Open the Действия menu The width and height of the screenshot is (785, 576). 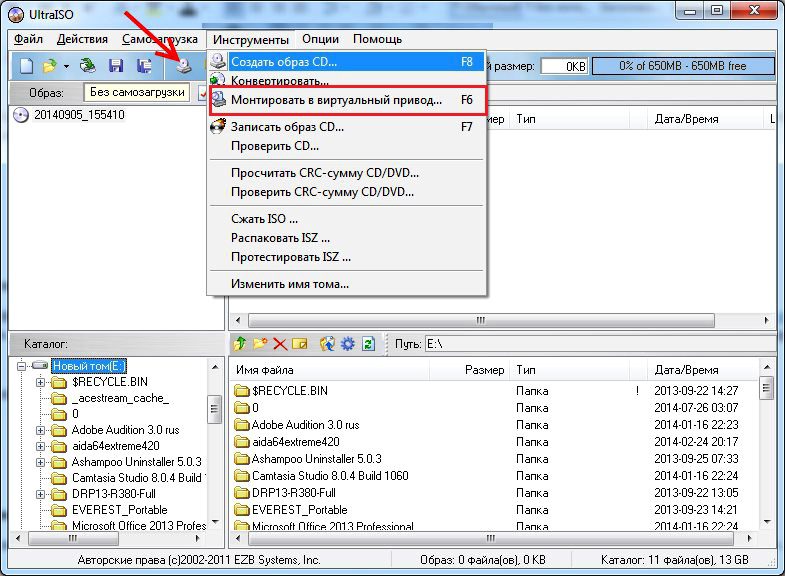[x=82, y=39]
